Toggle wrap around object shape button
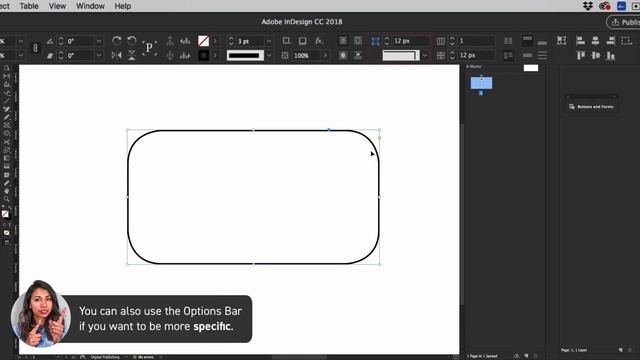 tap(343, 55)
